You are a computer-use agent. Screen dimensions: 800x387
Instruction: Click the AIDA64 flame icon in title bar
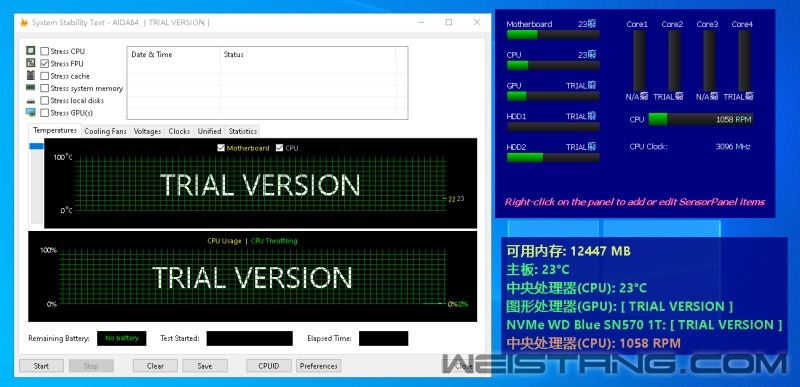click(23, 22)
